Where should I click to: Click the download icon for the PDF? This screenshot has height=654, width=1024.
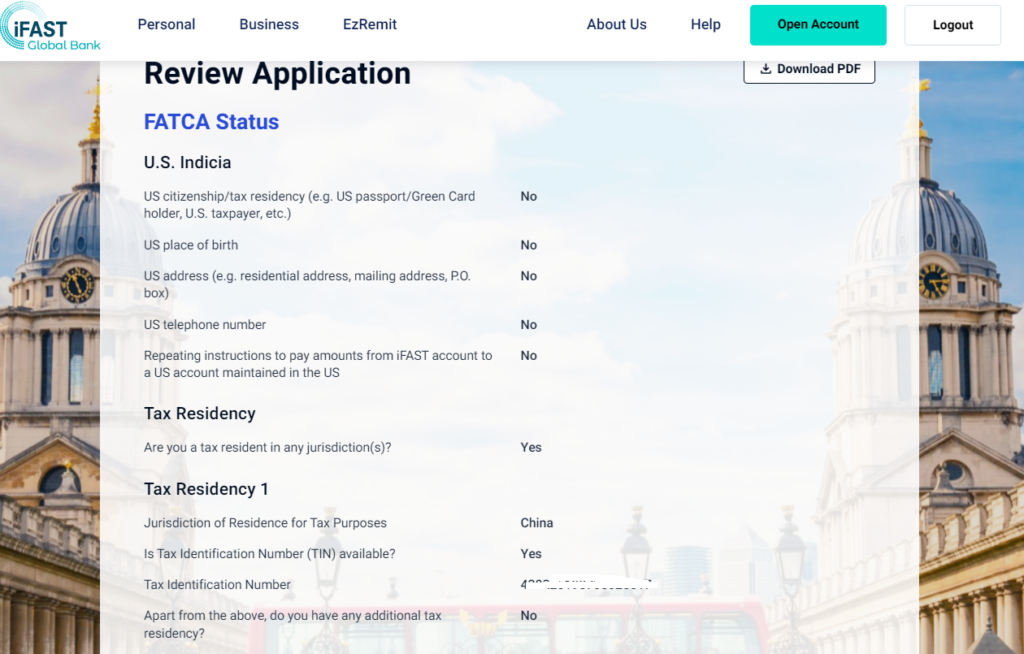[x=766, y=69]
